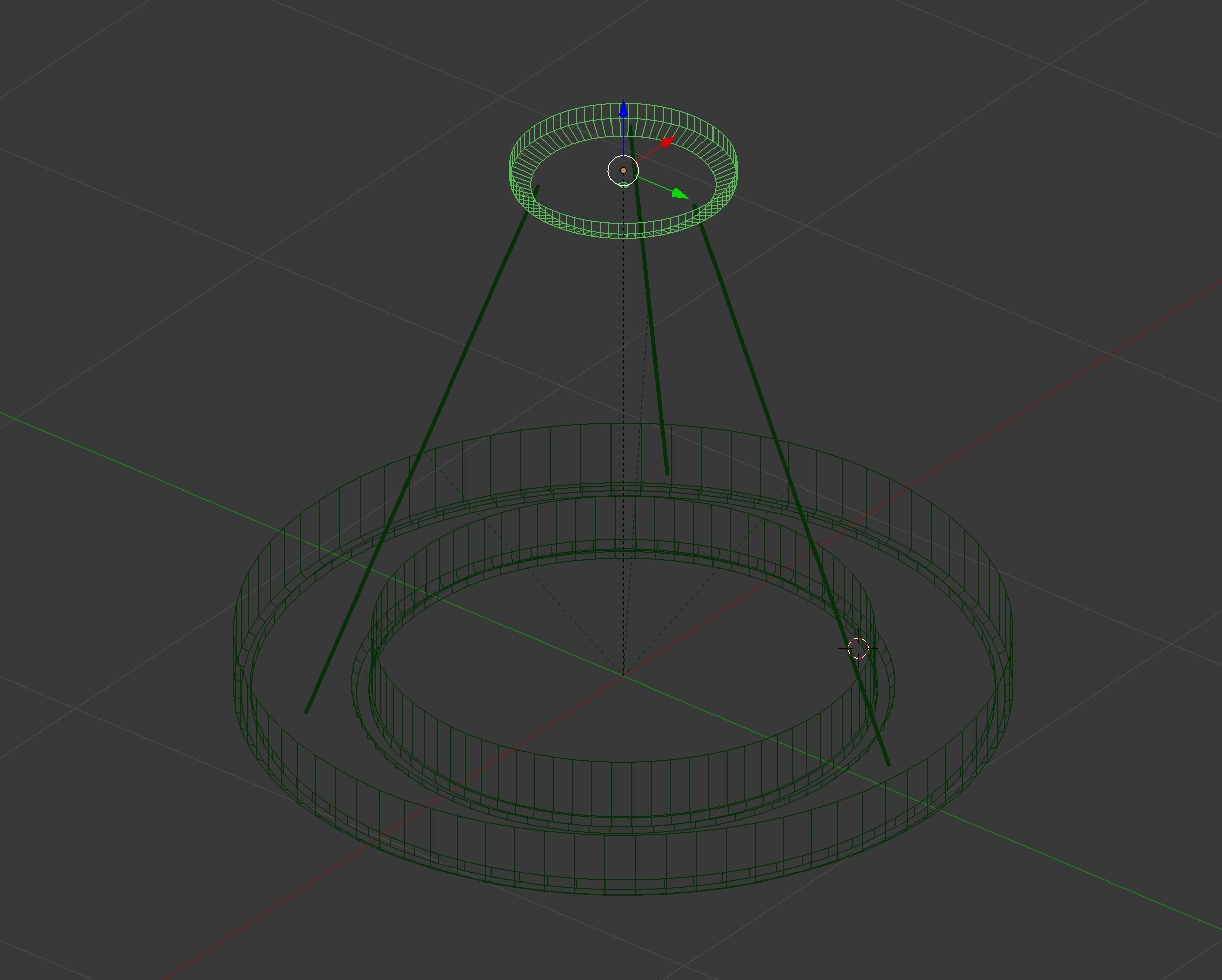Select the right long support rod
The image size is (1222, 980).
click(x=791, y=485)
